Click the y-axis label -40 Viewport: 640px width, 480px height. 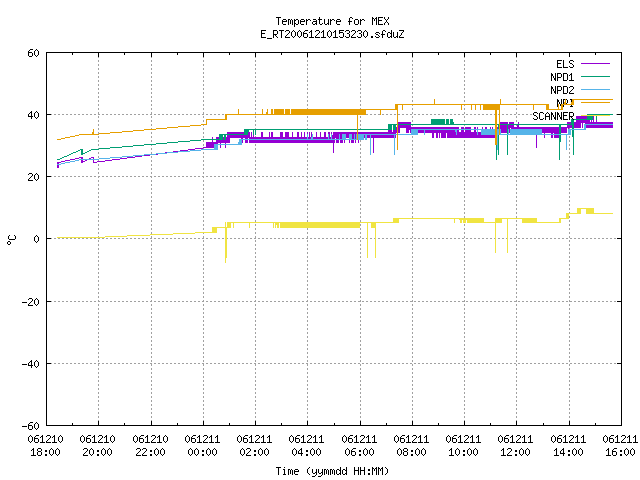click(31, 364)
